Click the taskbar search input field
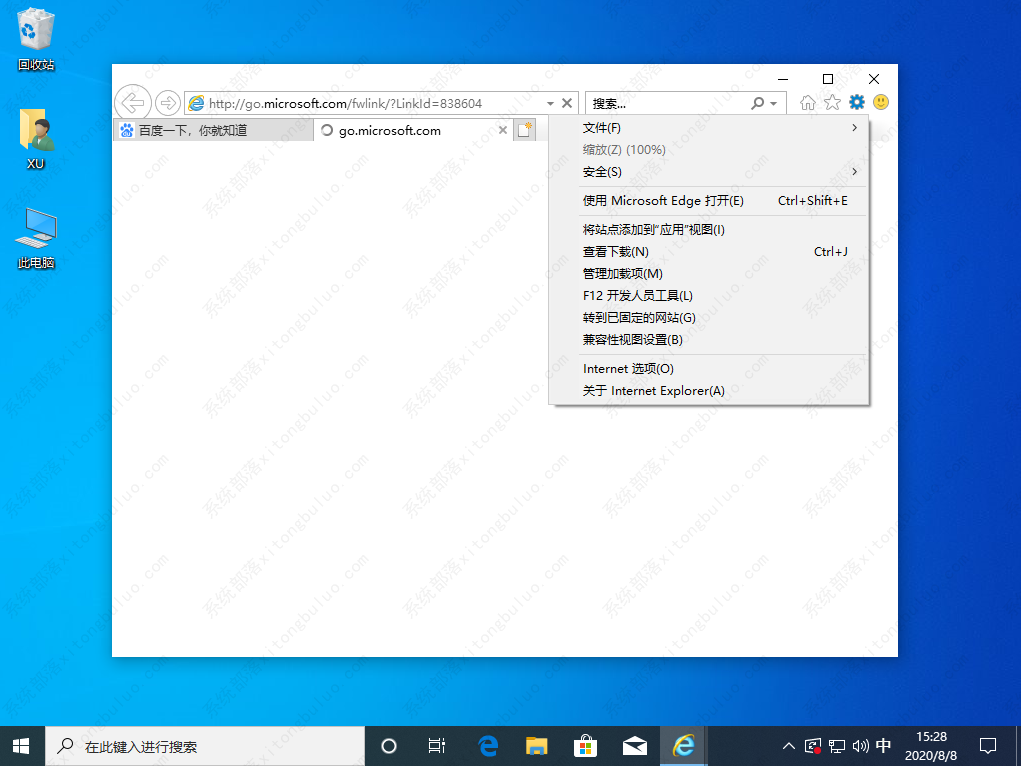The image size is (1021, 766). point(200,746)
